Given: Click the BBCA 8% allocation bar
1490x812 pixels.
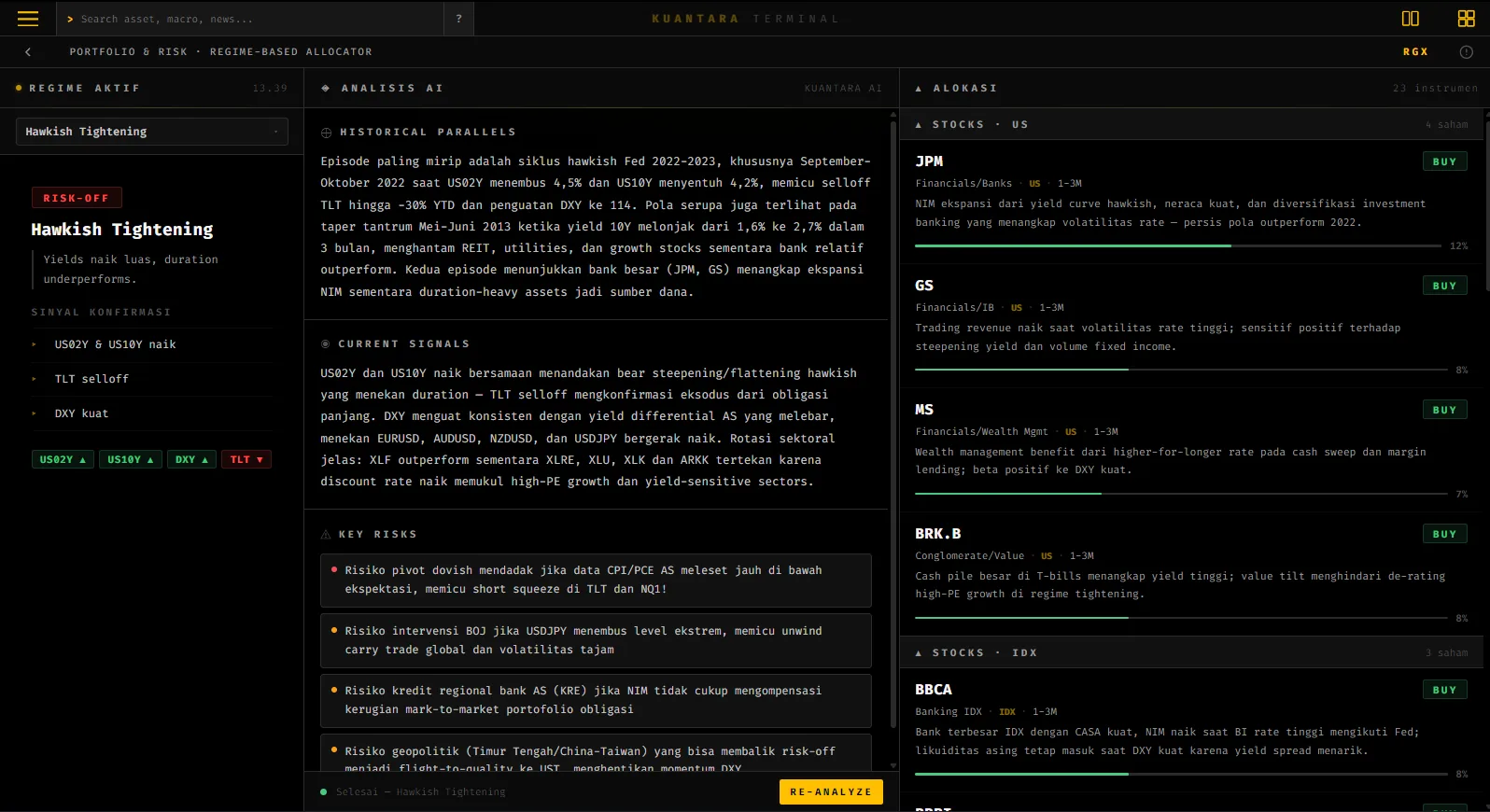Looking at the screenshot, I should tap(1181, 774).
